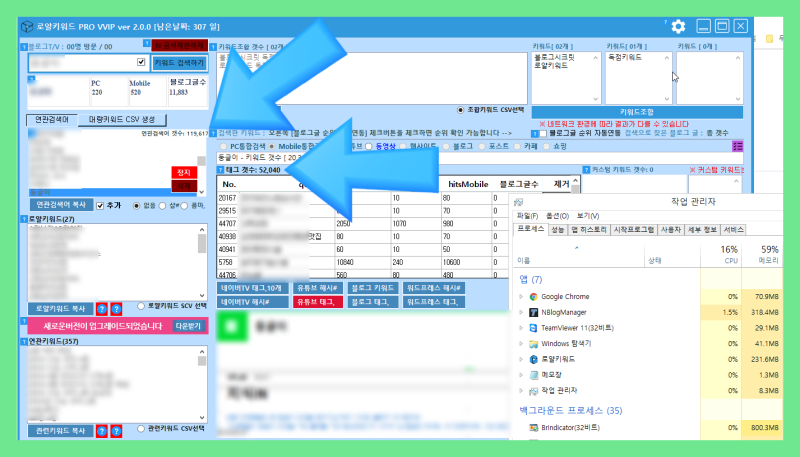
Task: Expand Google Chrome row in Task Manager
Action: [521, 296]
